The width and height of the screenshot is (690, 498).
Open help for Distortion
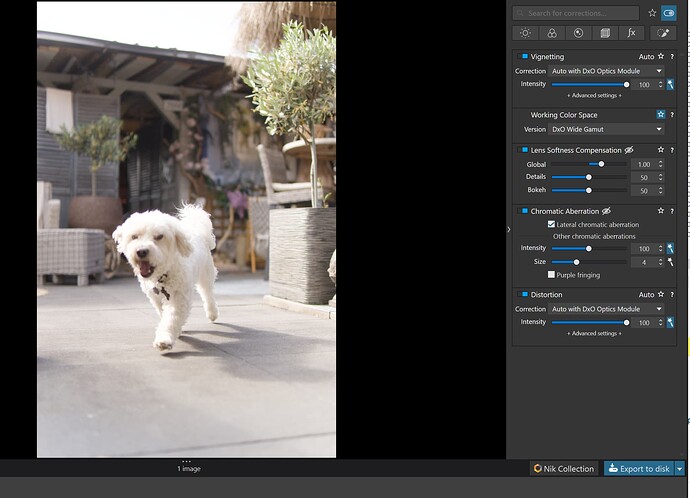(x=672, y=295)
